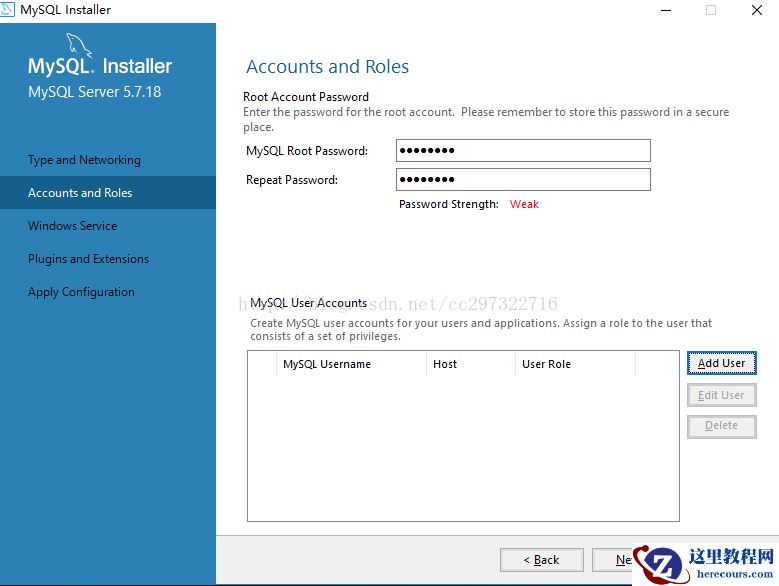Go back with the Back button

(542, 560)
